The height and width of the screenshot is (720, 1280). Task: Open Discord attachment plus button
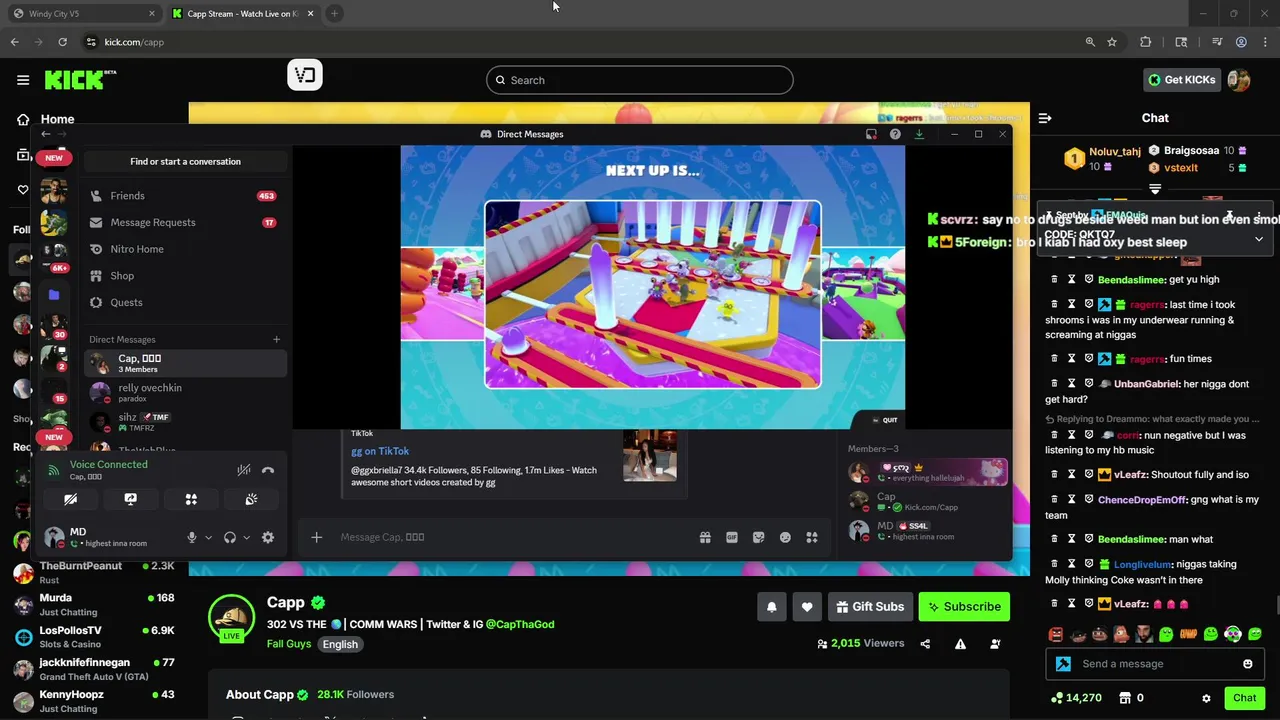[316, 537]
